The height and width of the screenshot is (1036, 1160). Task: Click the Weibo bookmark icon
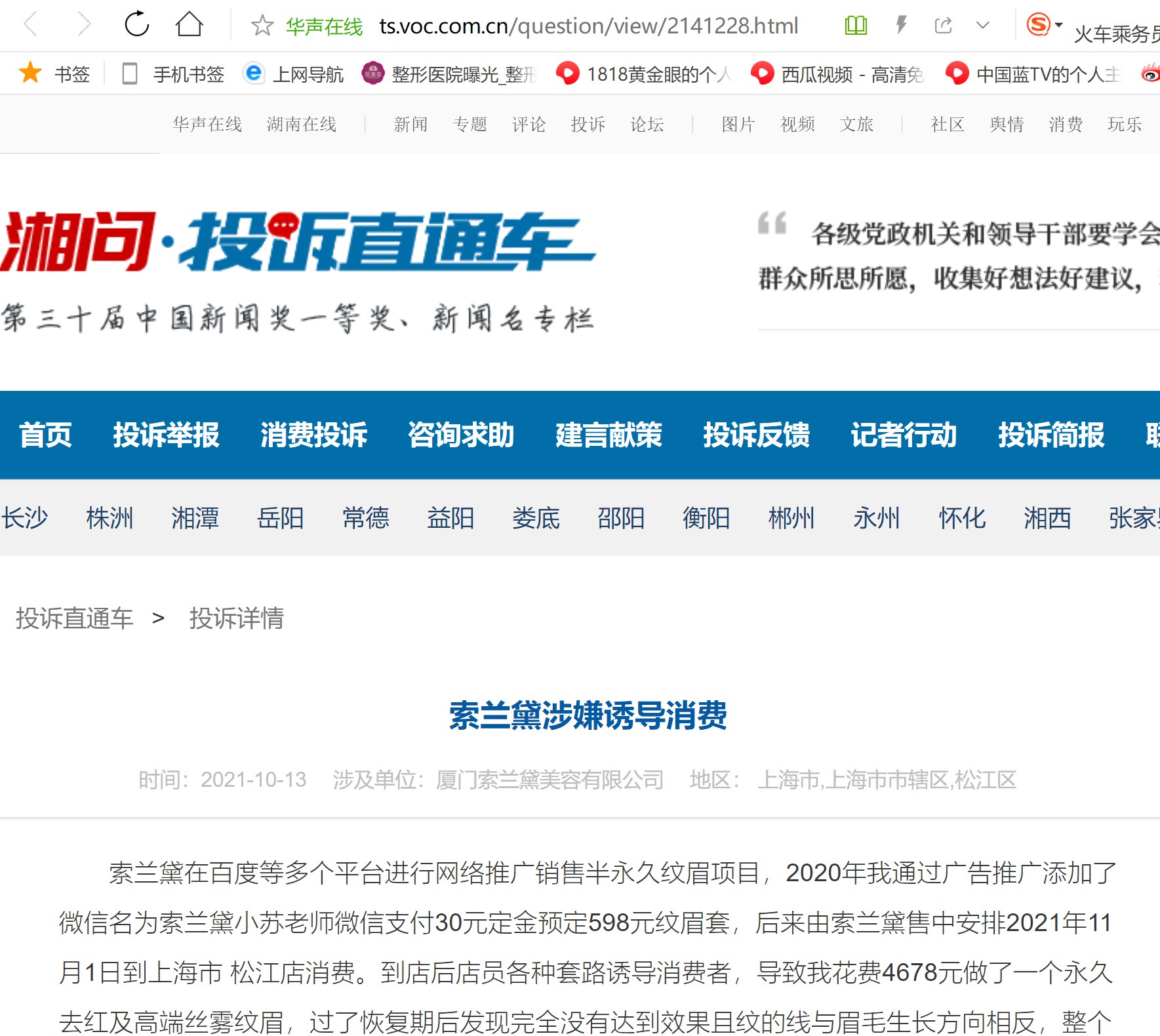coord(1150,74)
